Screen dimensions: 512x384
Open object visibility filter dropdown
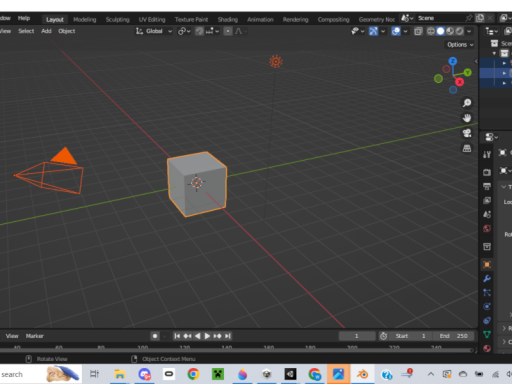click(358, 31)
